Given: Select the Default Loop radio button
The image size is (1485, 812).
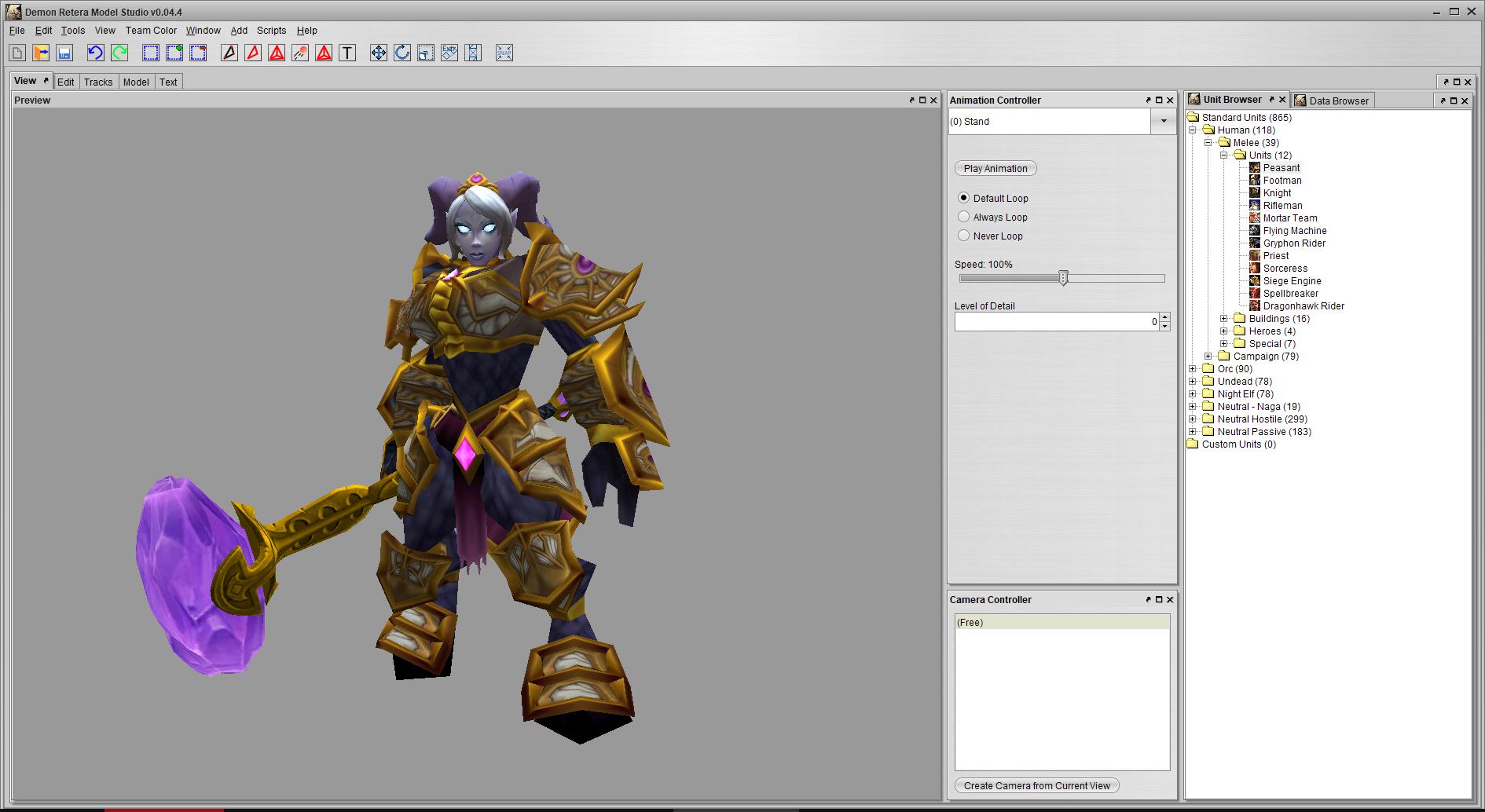Looking at the screenshot, I should point(963,198).
